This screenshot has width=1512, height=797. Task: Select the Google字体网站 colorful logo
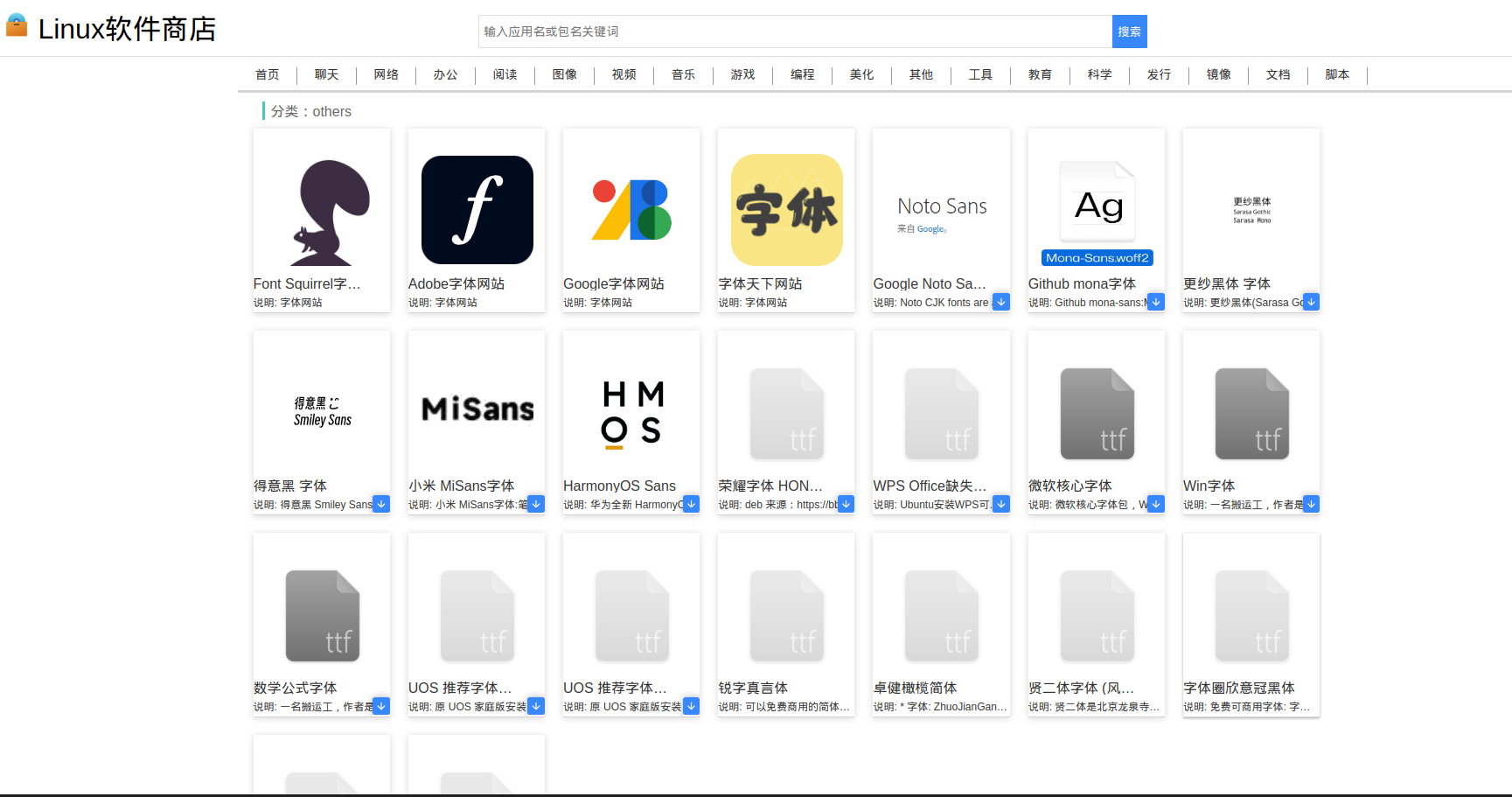click(631, 210)
